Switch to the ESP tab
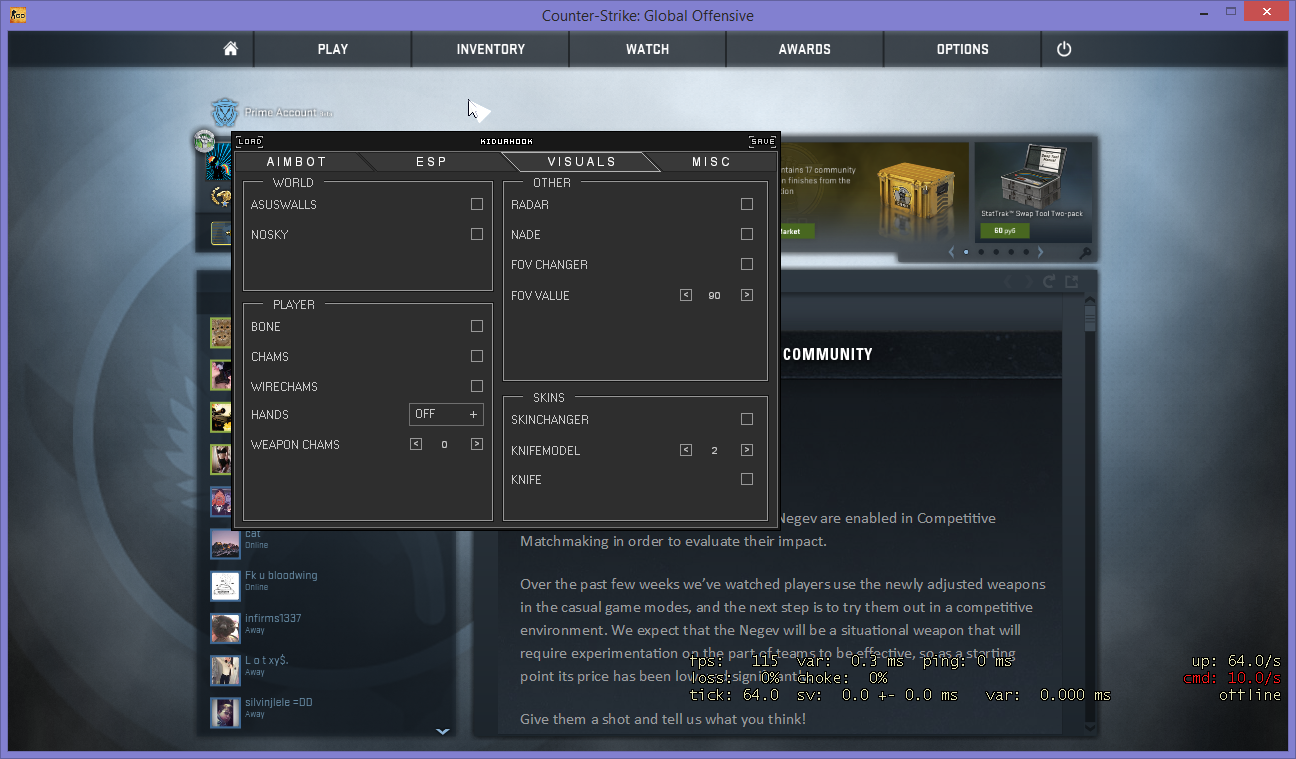 (x=431, y=161)
